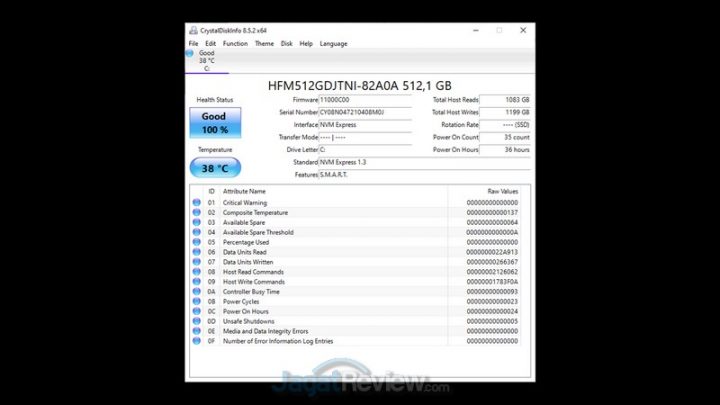The image size is (720, 405).
Task: Click the Rotation Rate value field
Action: point(505,124)
